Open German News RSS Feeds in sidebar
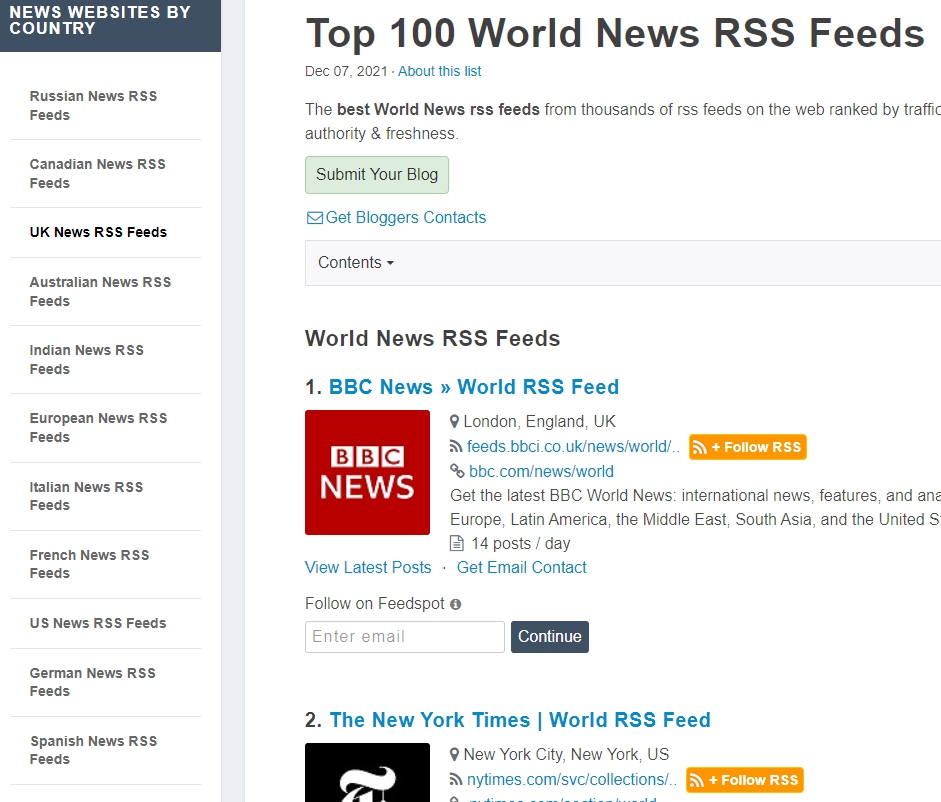This screenshot has width=941, height=802. [92, 682]
